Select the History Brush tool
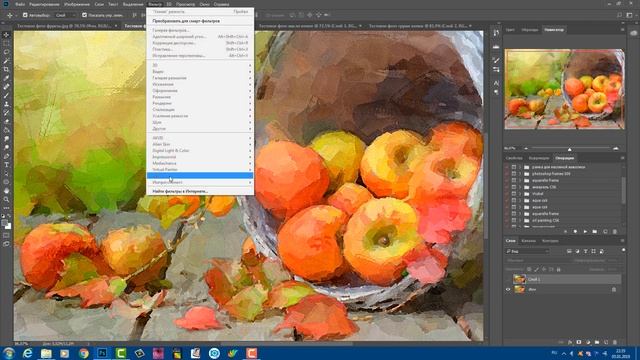 coord(6,113)
